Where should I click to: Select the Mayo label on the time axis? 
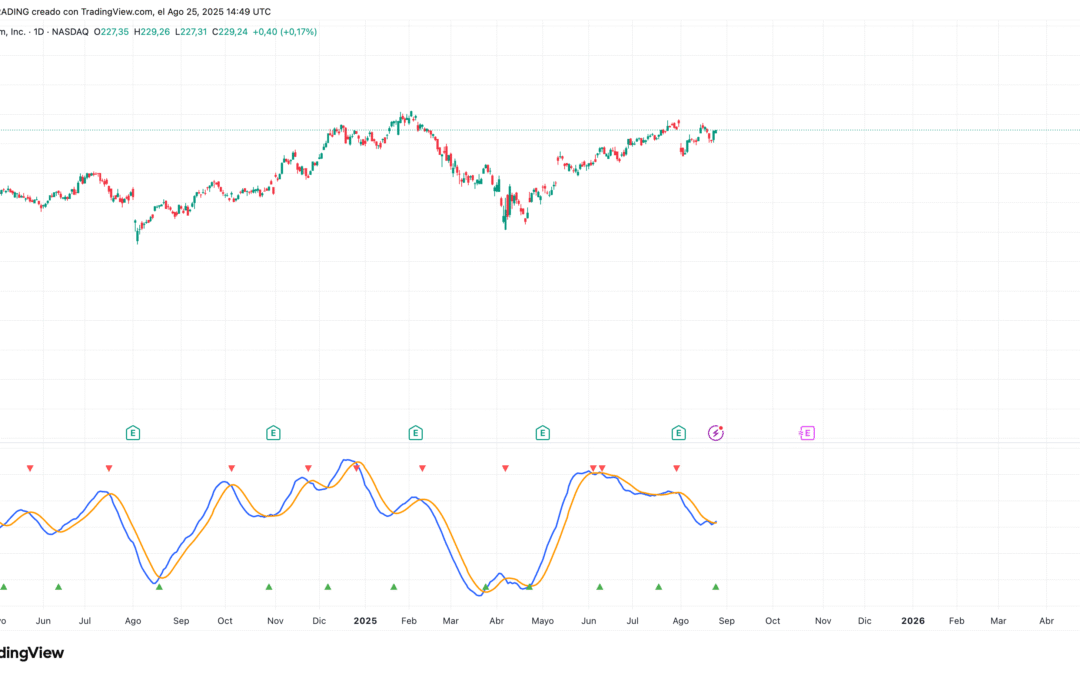coord(541,621)
